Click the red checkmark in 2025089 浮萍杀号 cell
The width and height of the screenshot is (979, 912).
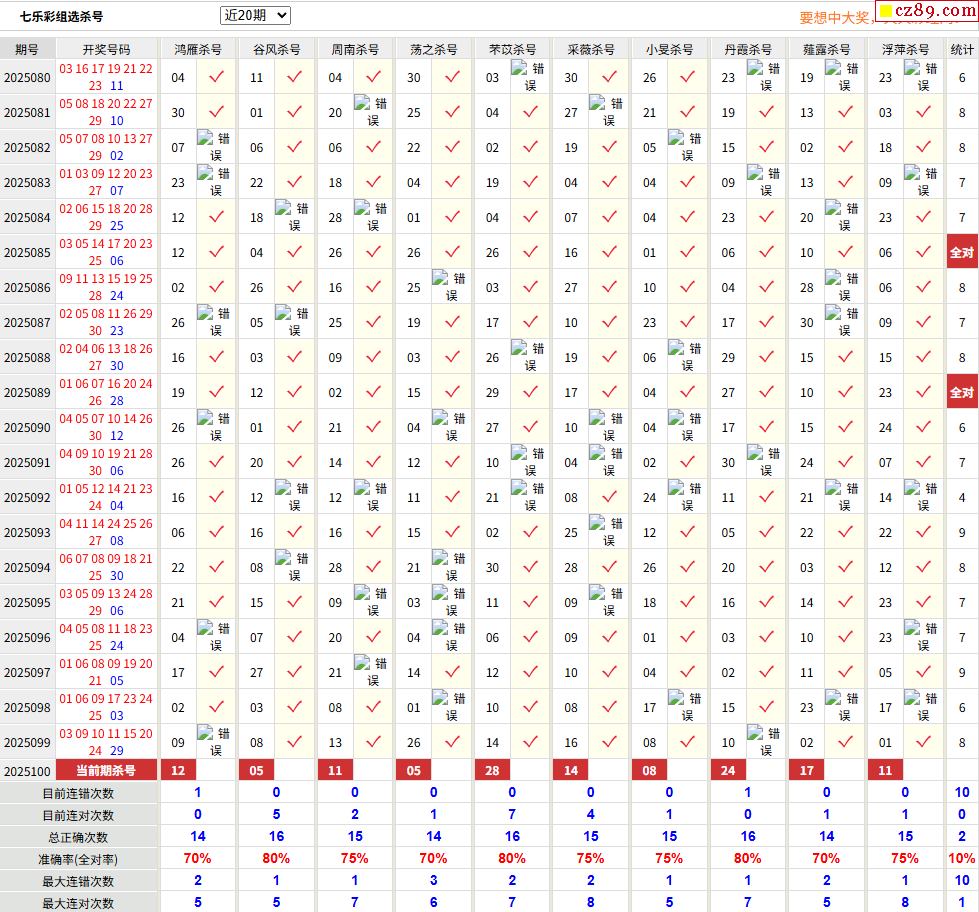[x=923, y=391]
